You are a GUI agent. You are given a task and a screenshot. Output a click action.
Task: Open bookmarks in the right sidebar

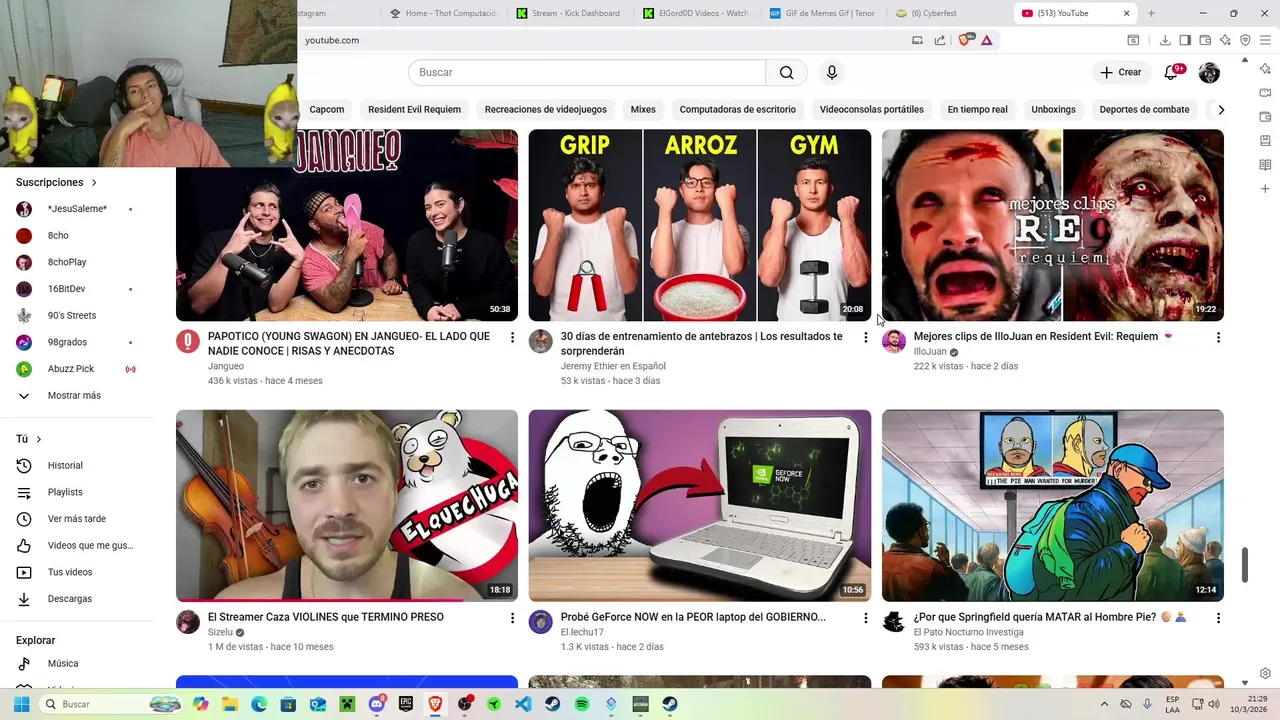1265,141
